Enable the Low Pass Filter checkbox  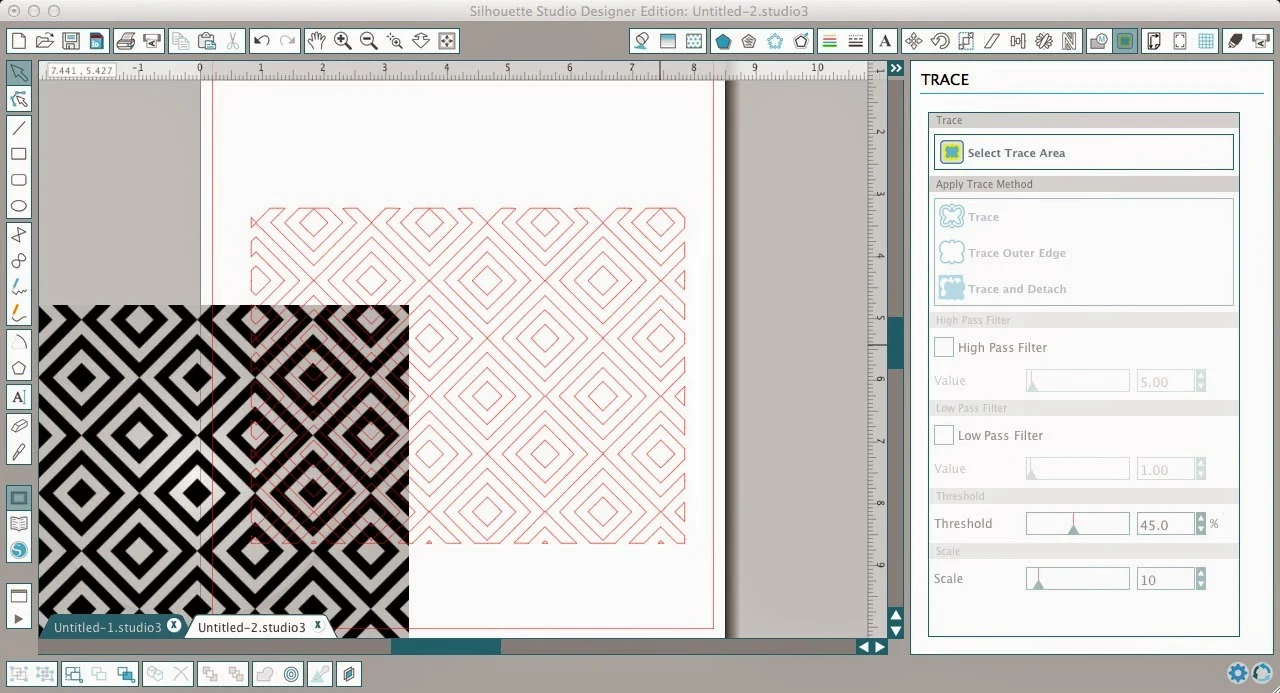943,435
